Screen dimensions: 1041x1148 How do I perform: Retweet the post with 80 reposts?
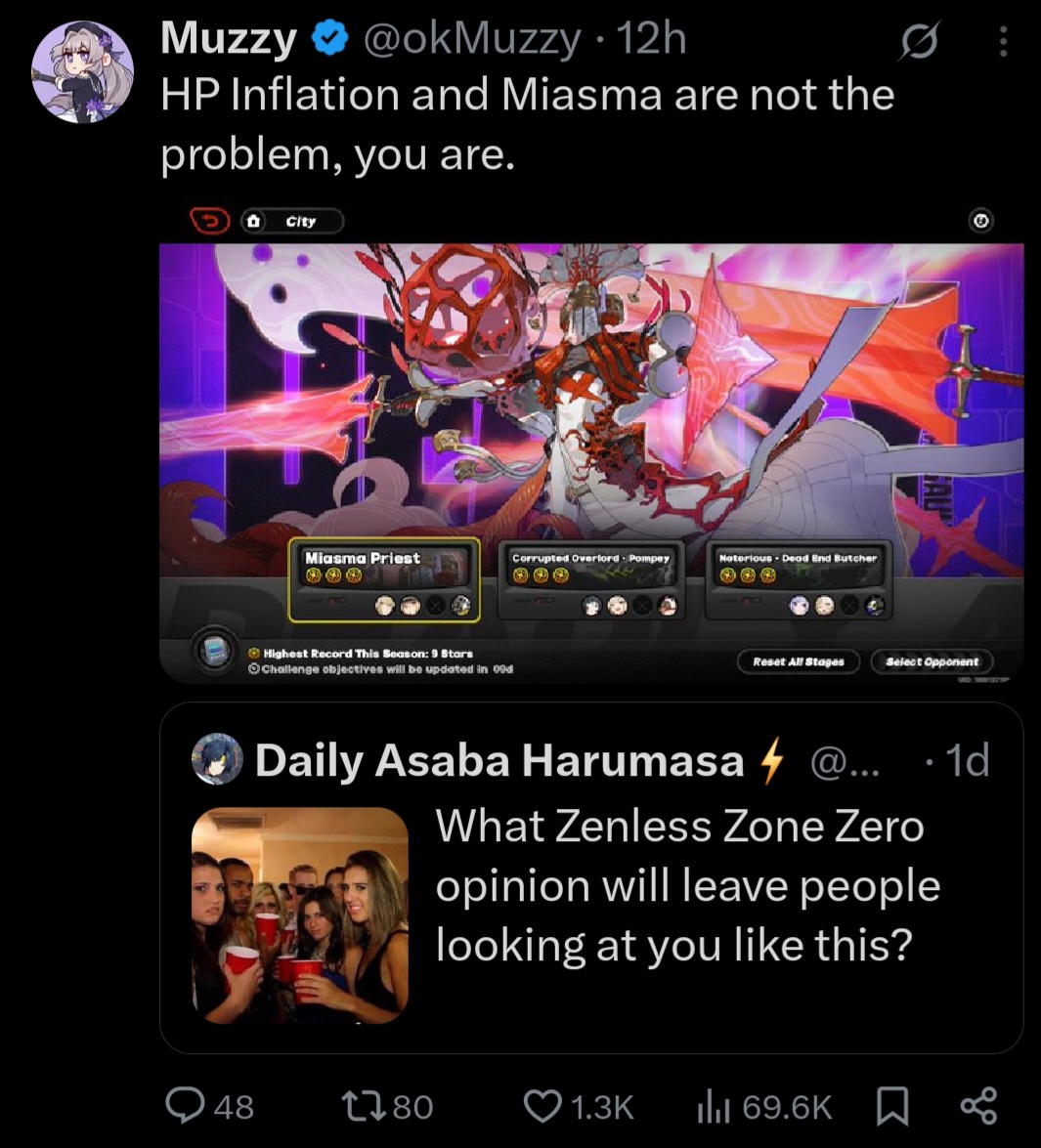[364, 1106]
